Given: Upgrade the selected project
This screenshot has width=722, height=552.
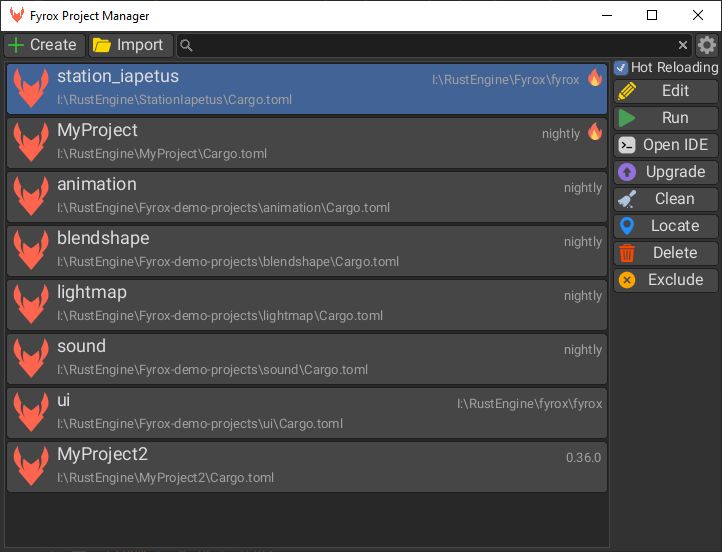Looking at the screenshot, I should pos(666,172).
